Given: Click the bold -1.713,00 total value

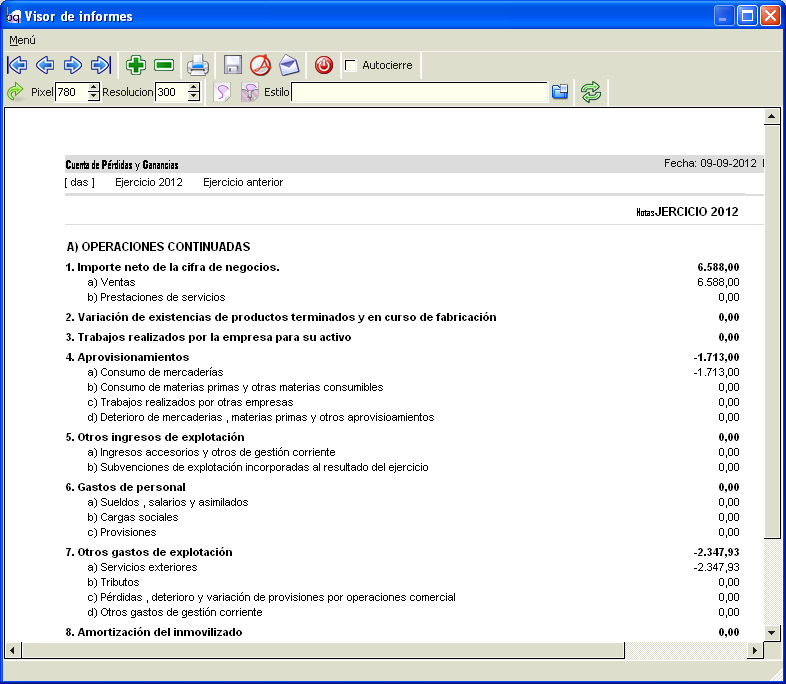Looking at the screenshot, I should 716,357.
